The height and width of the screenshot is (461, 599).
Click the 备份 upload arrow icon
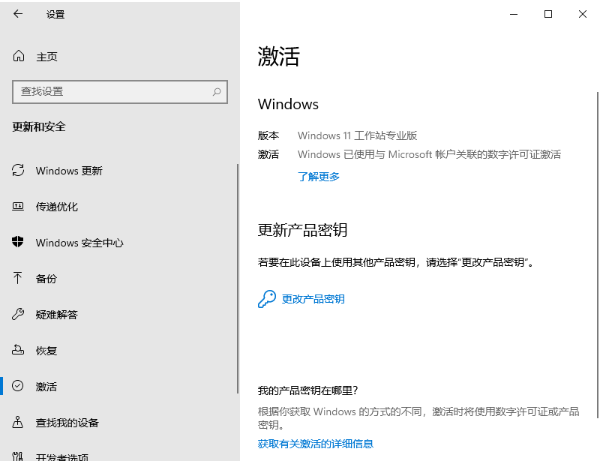pyautogui.click(x=18, y=278)
